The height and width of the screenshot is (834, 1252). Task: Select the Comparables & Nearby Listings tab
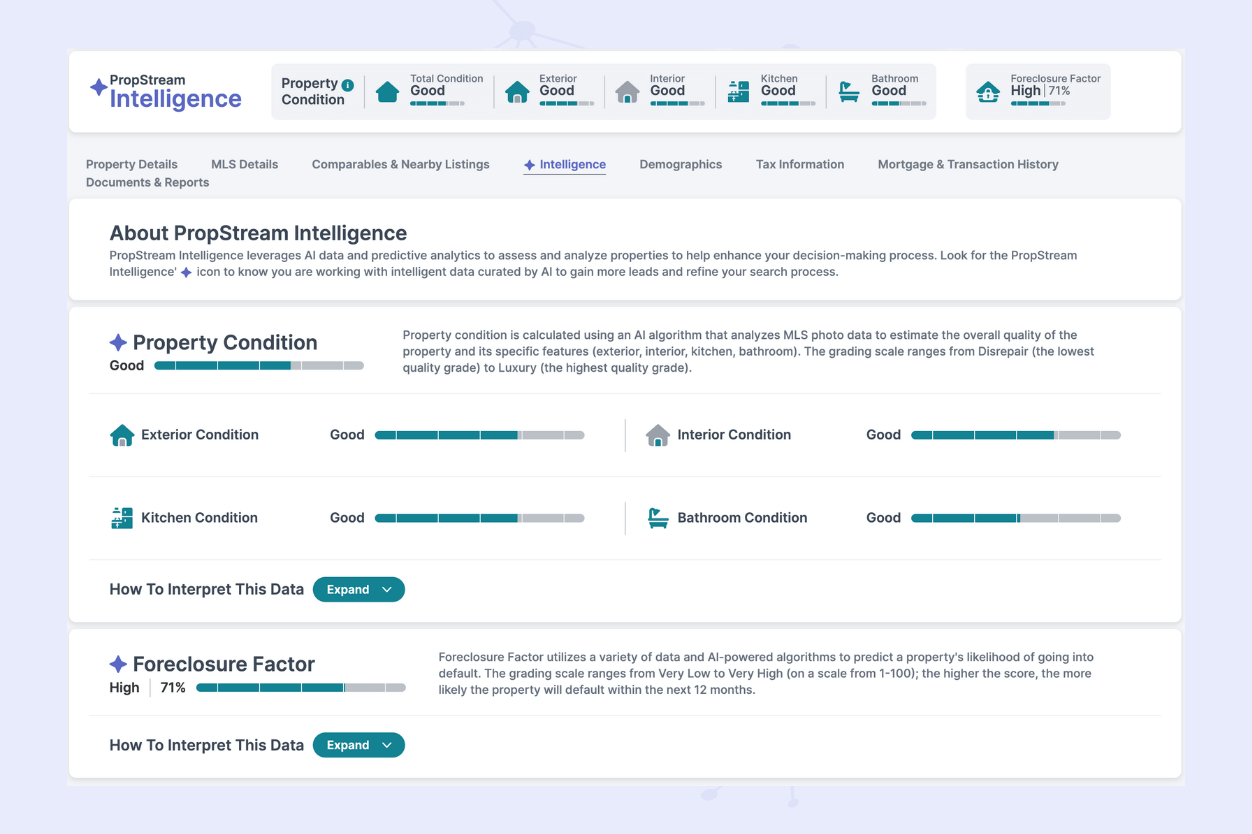pos(400,164)
